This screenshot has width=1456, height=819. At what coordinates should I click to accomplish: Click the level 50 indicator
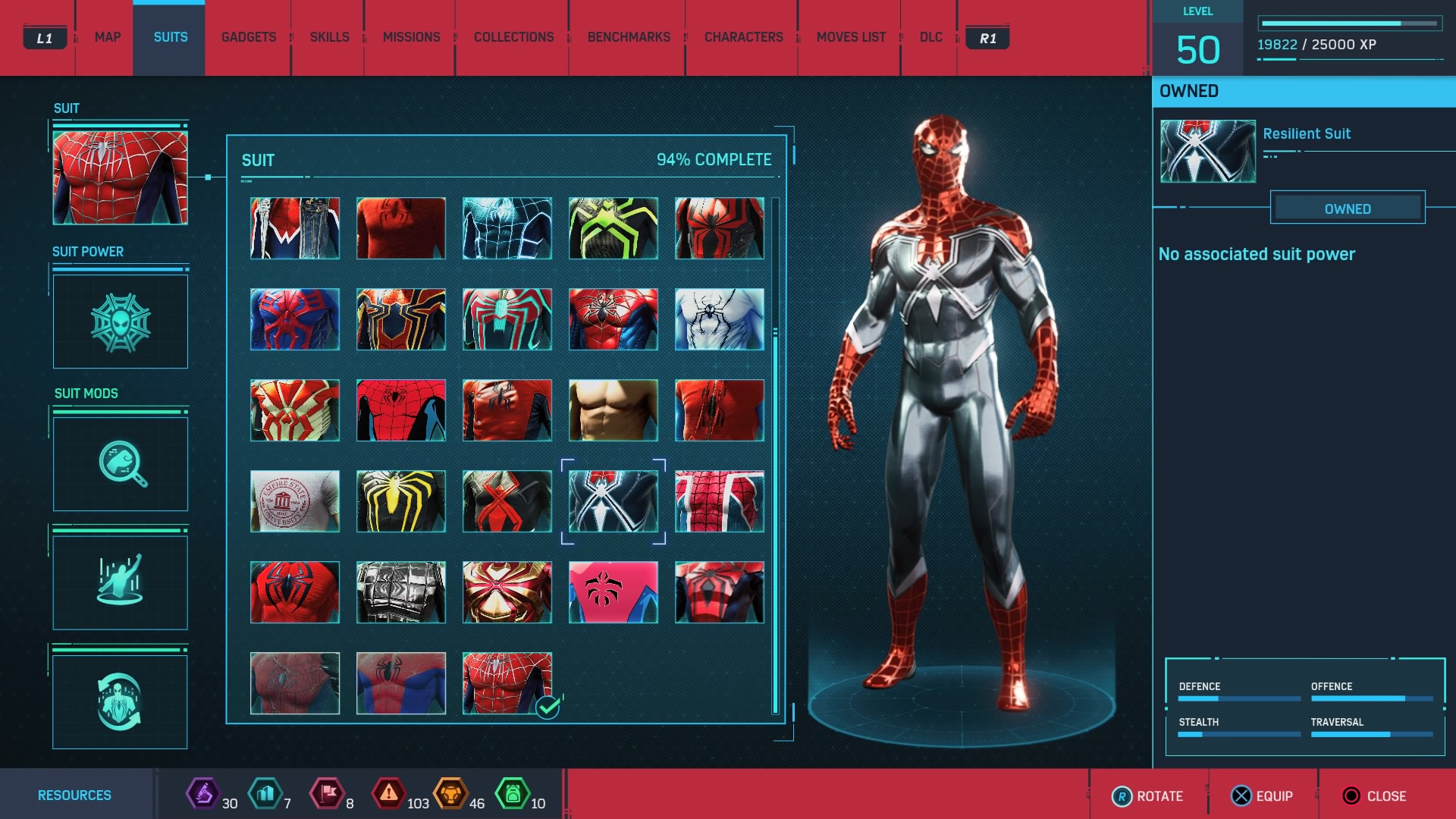click(1198, 50)
